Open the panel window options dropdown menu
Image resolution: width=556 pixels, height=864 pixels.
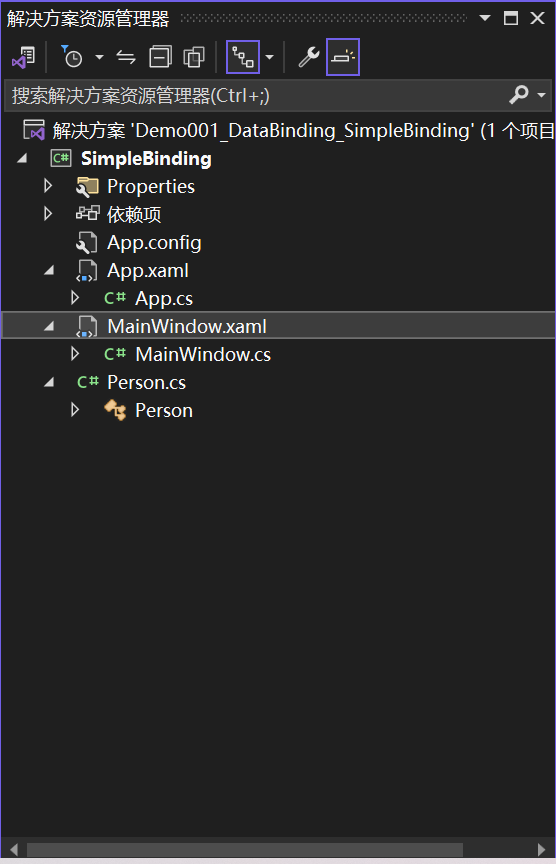pyautogui.click(x=485, y=18)
